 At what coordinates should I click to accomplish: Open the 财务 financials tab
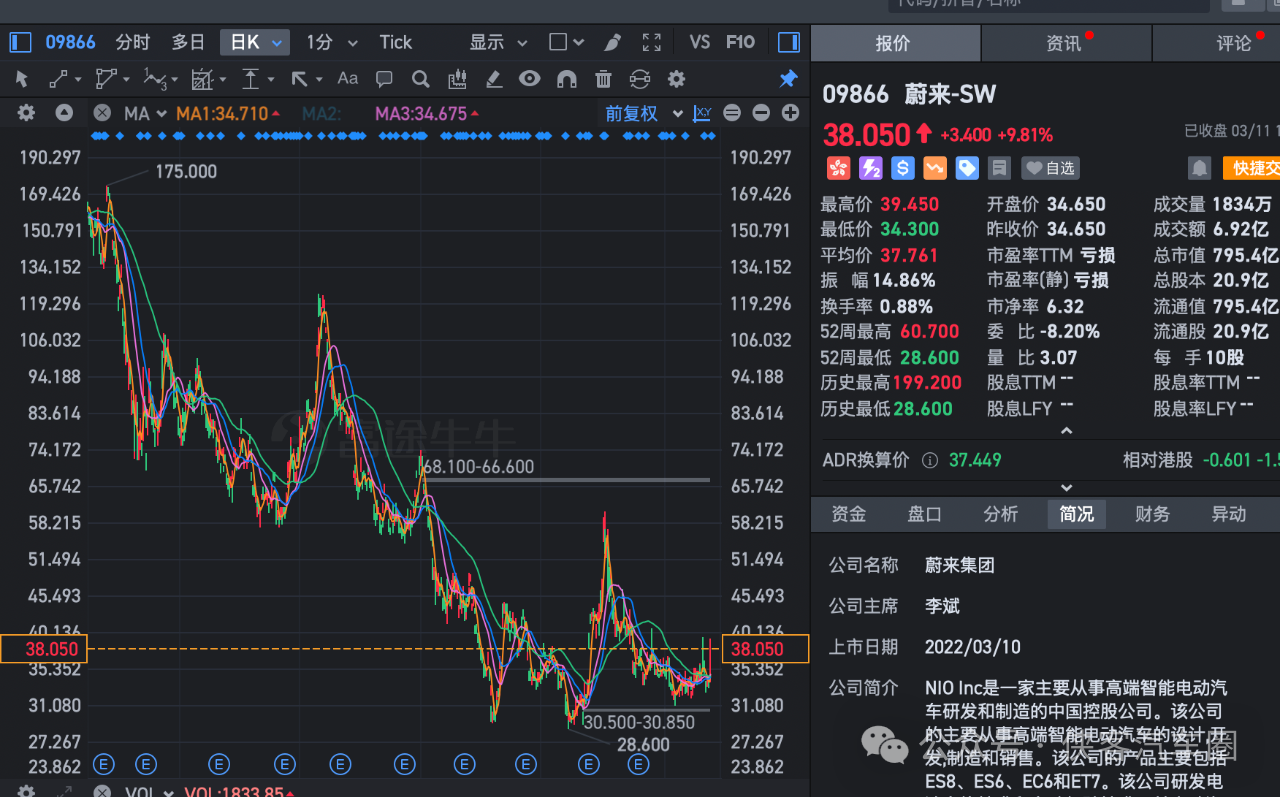click(1152, 514)
